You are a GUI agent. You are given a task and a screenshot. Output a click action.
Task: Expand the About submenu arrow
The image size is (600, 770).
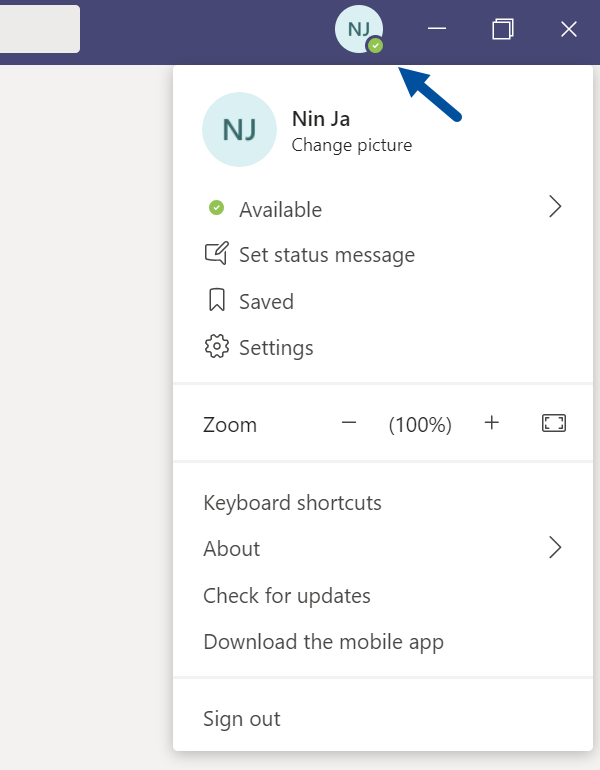[555, 548]
